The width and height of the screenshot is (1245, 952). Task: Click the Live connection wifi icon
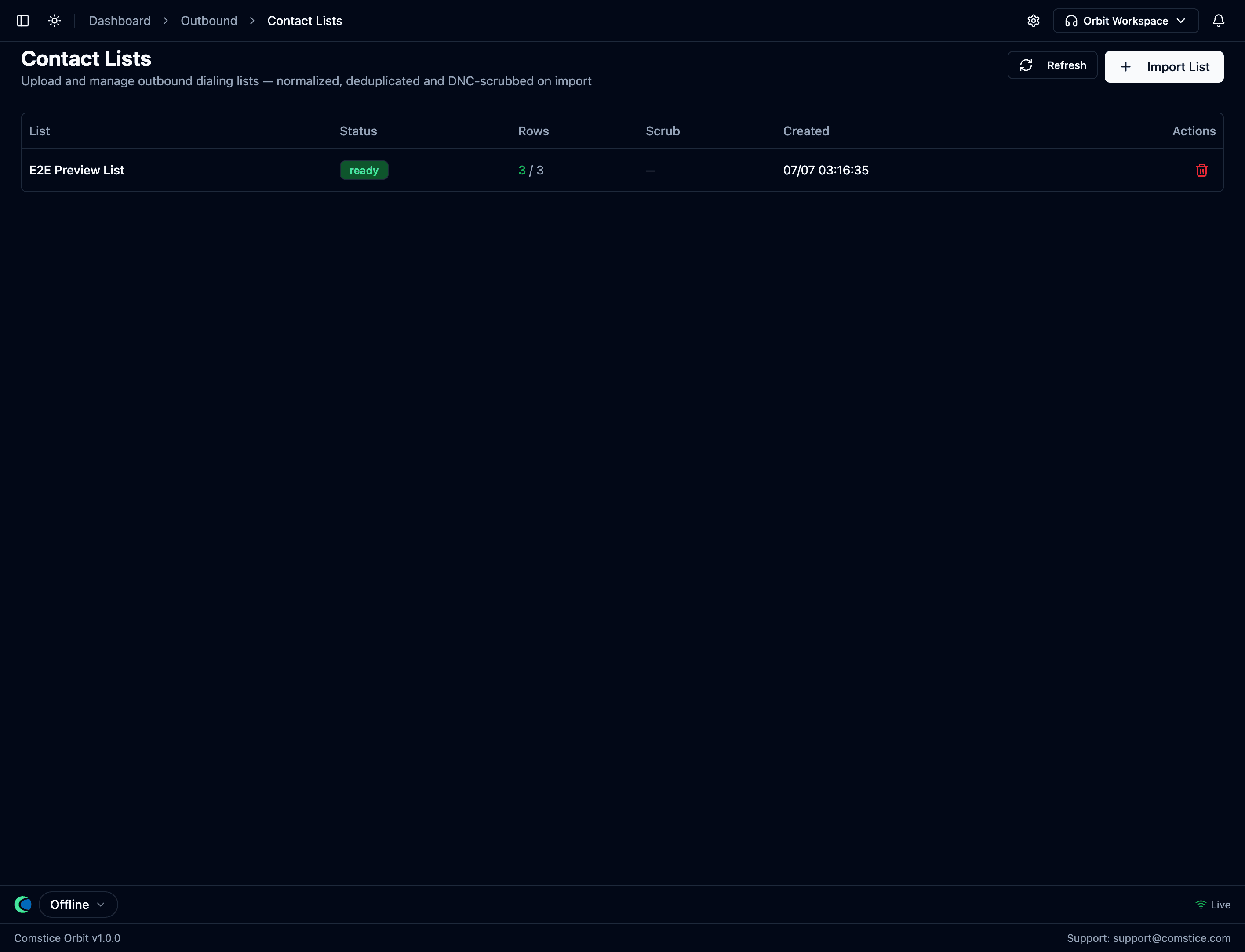[1200, 905]
